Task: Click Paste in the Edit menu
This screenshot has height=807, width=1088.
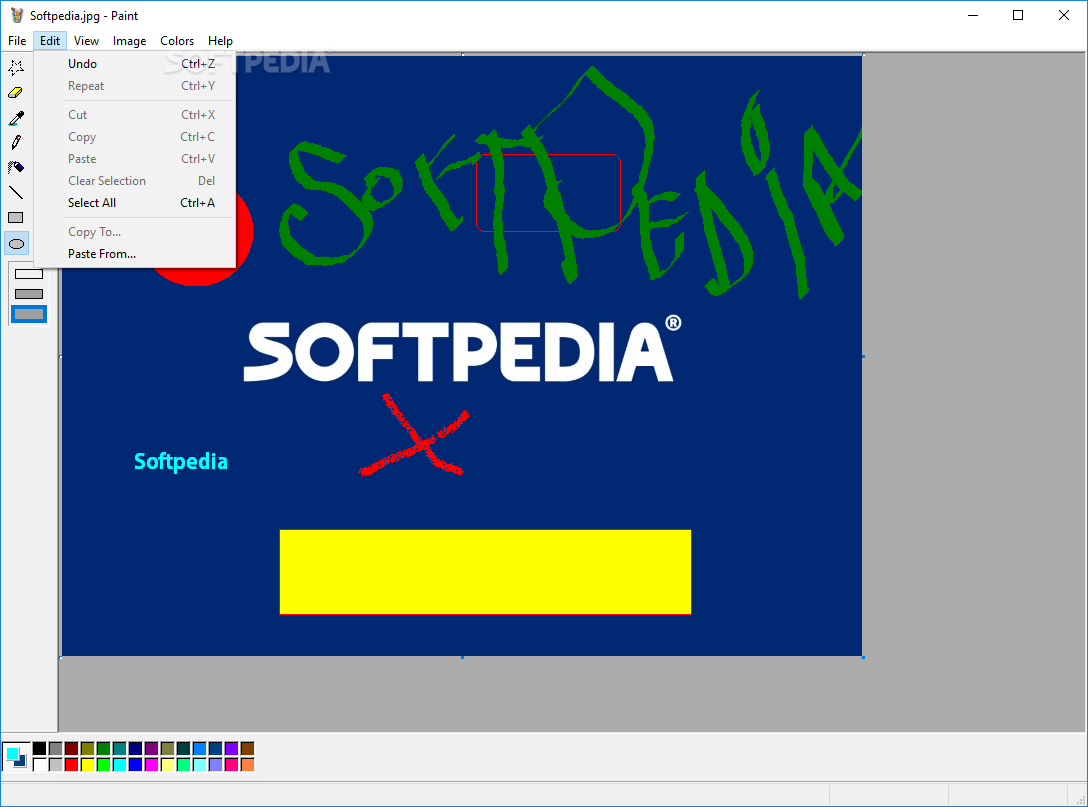Action: [x=135, y=159]
